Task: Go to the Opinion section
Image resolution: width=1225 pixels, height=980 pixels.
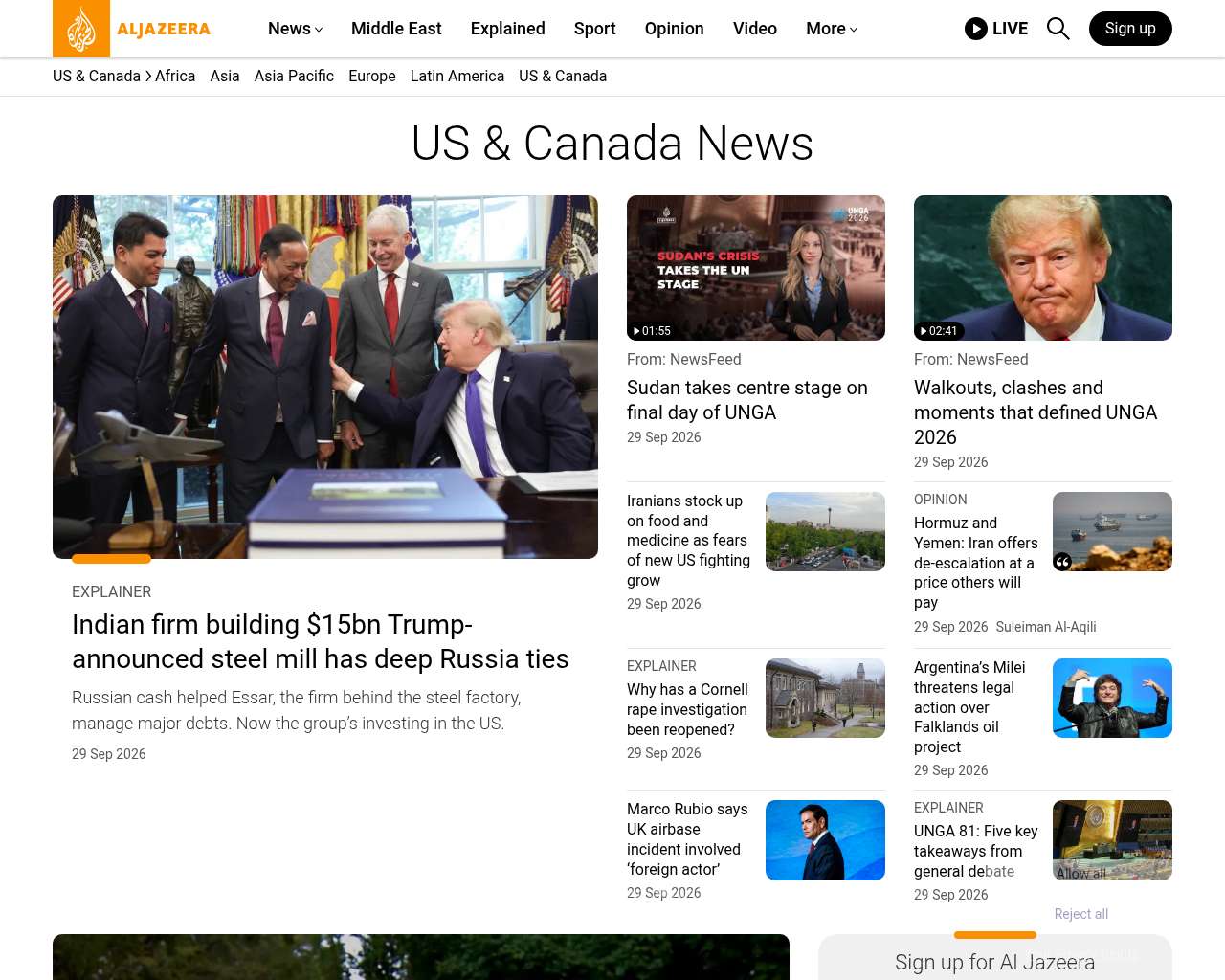Action: click(674, 29)
